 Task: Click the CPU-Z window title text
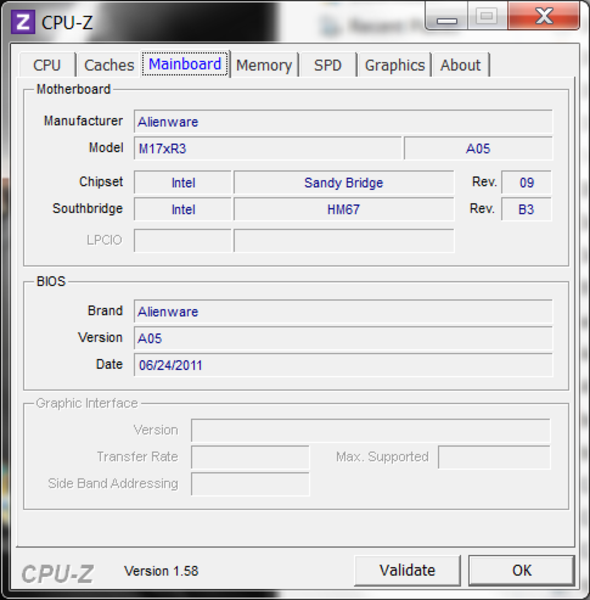[67, 23]
